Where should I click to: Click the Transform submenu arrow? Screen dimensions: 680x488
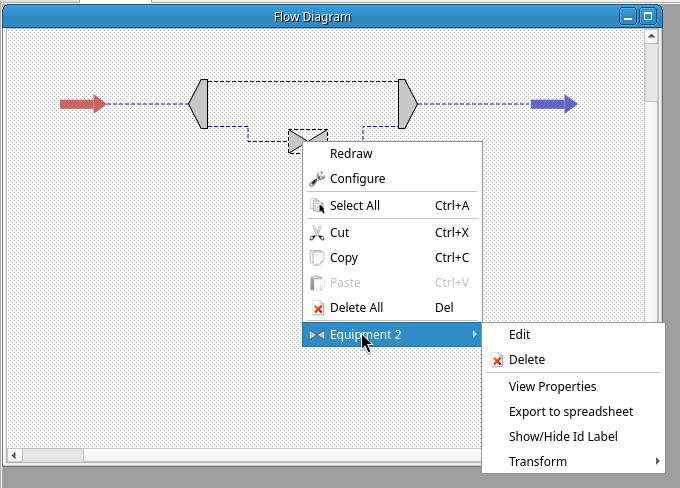[657, 461]
